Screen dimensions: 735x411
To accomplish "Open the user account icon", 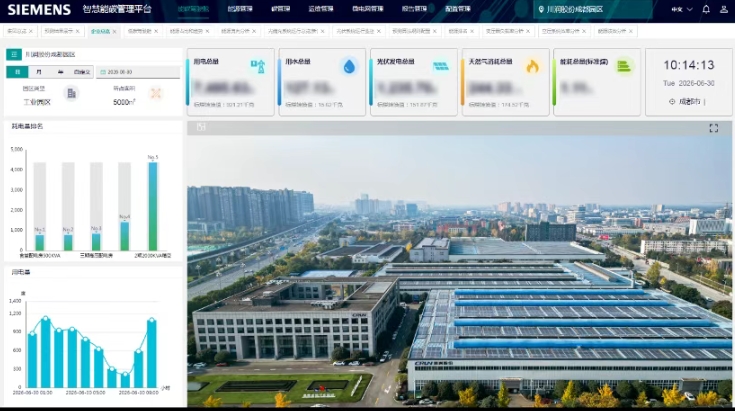I will coord(724,9).
